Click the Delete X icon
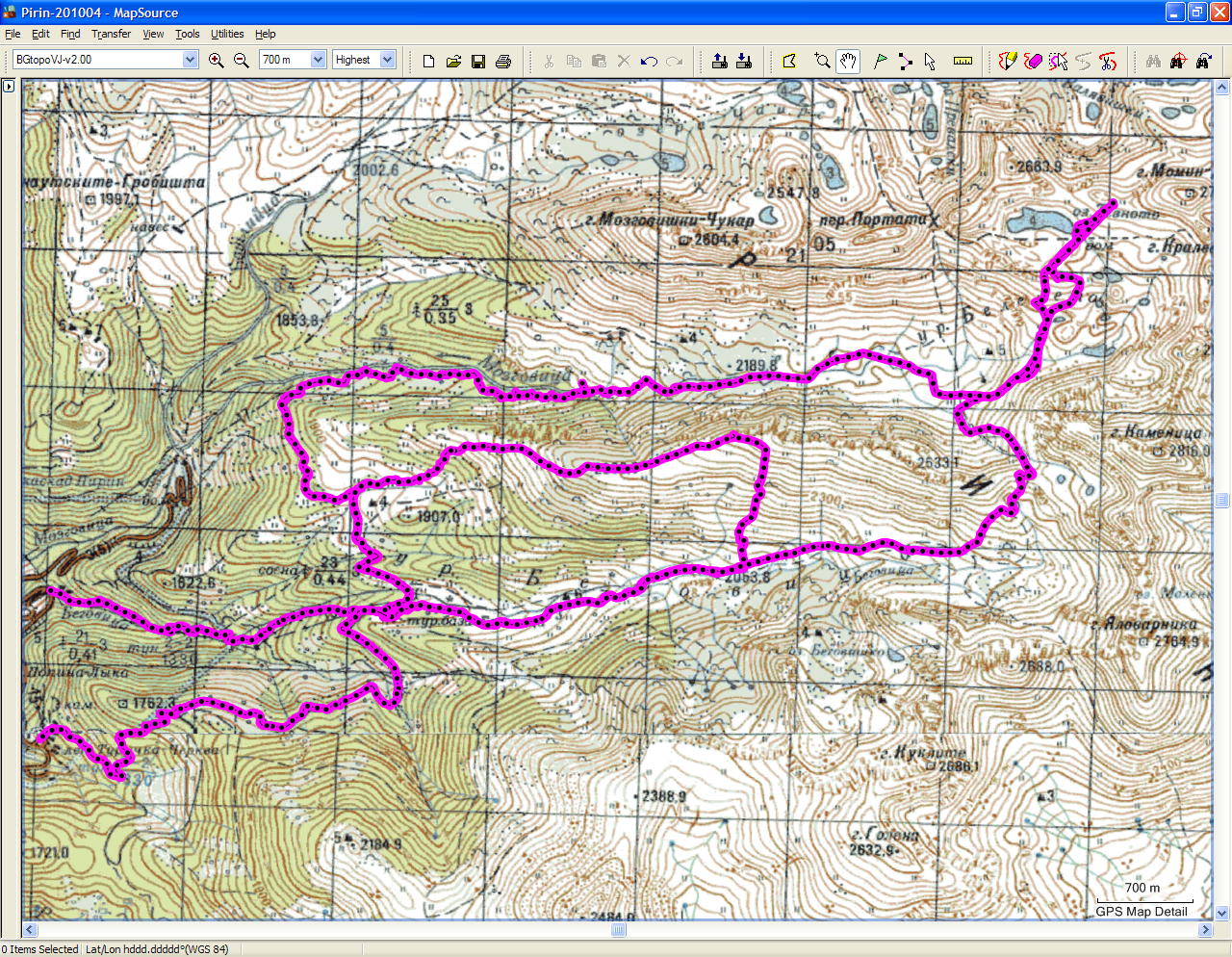Screen dimensions: 1232x957 (624, 61)
